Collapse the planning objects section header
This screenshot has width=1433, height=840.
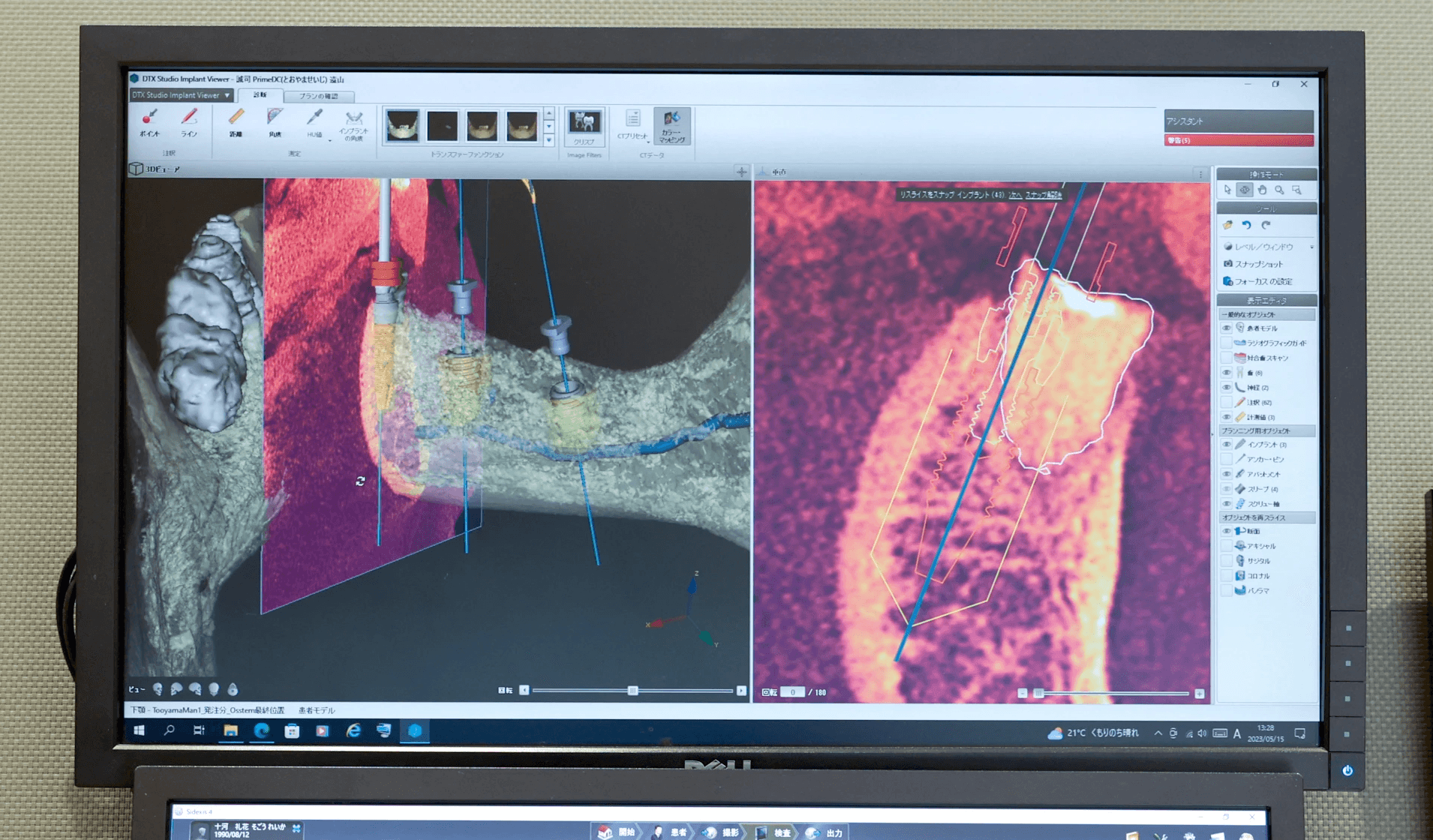(x=1266, y=431)
